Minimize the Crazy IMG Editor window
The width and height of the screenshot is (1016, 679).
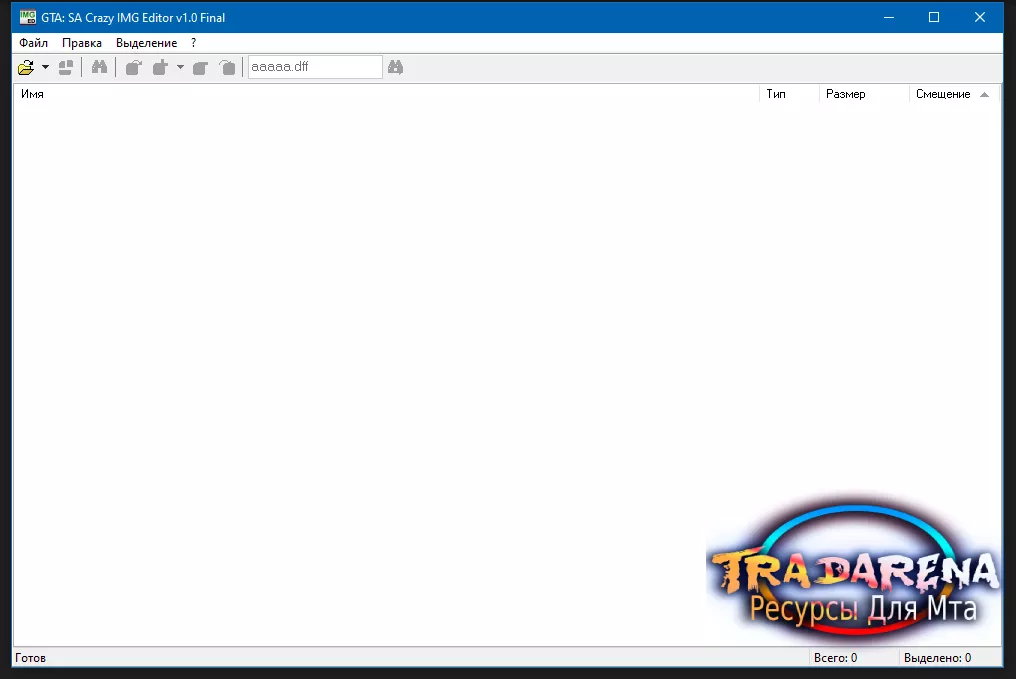(889, 17)
